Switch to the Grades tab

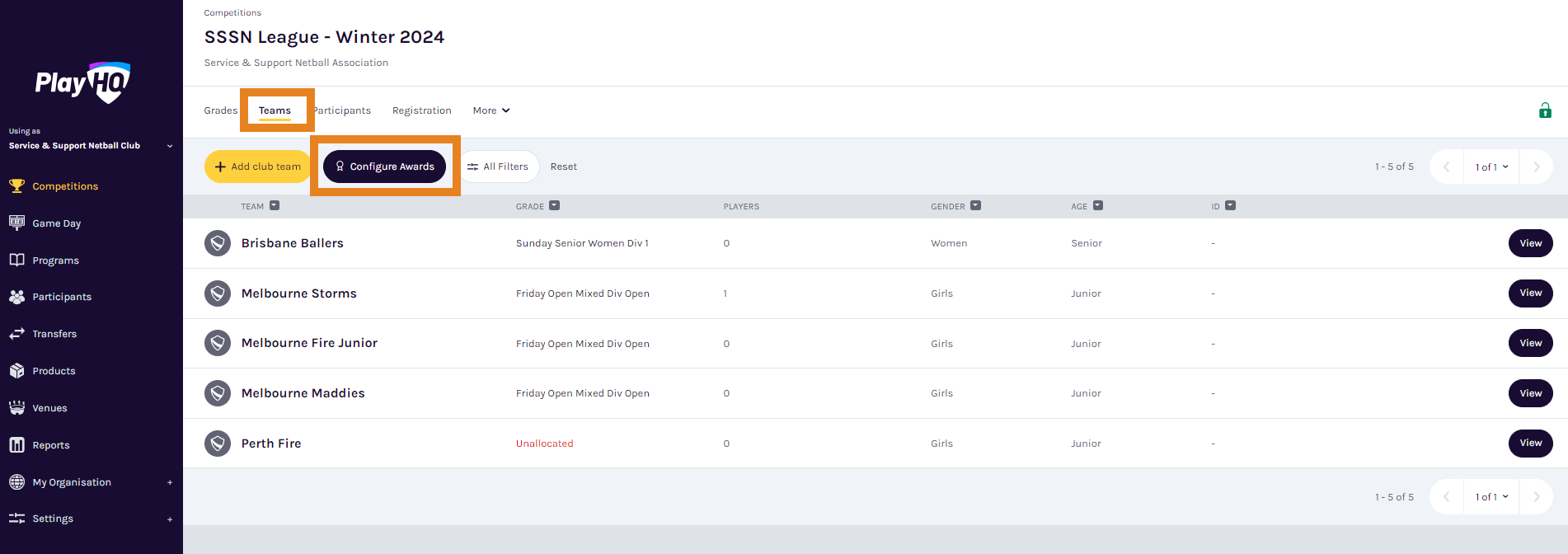tap(221, 110)
